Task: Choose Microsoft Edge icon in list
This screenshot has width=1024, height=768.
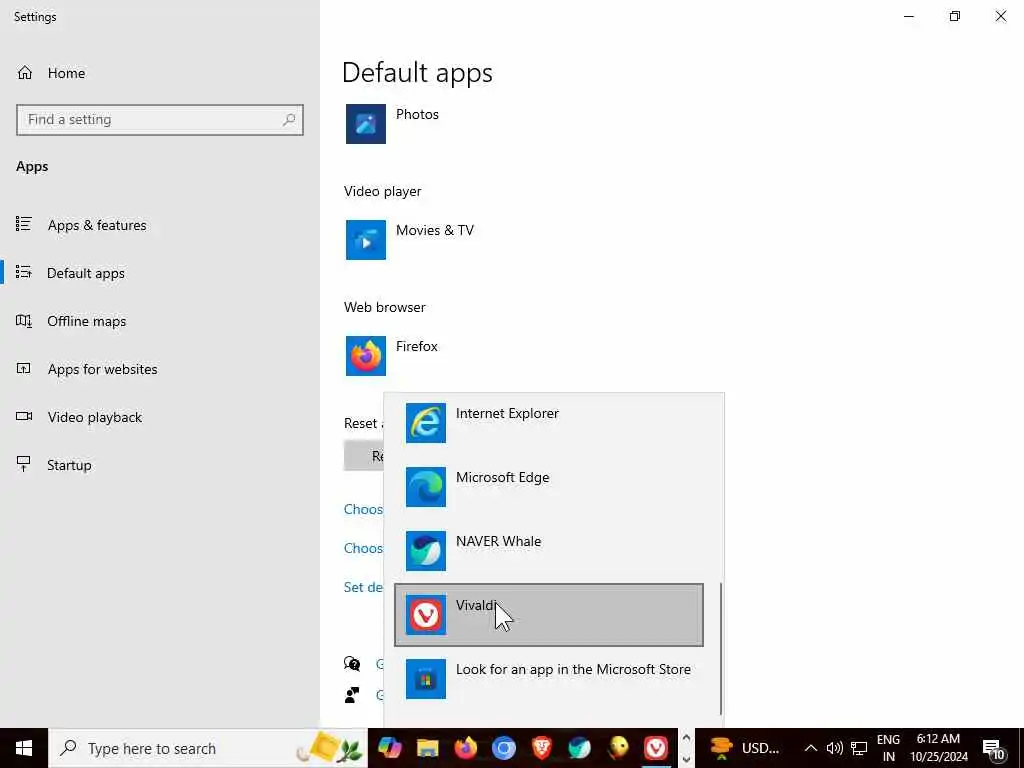Action: point(426,487)
